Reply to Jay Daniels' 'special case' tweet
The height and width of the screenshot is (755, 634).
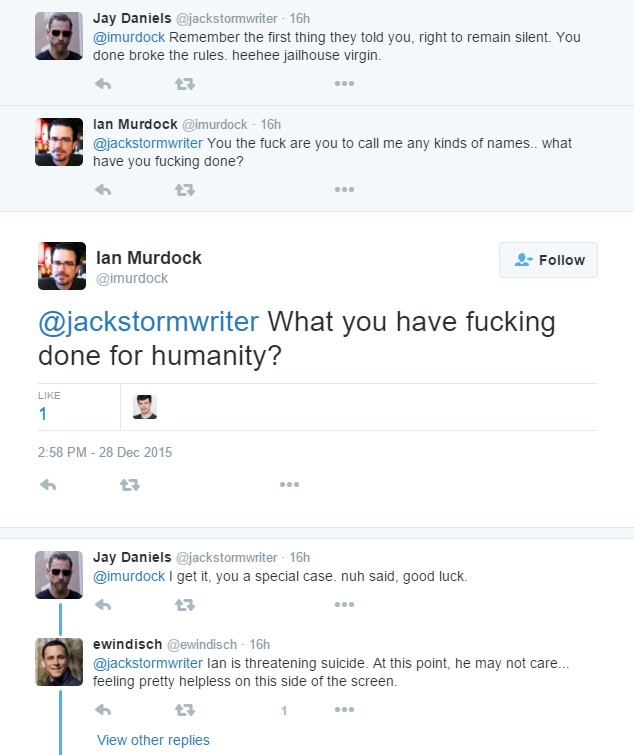[x=103, y=604]
